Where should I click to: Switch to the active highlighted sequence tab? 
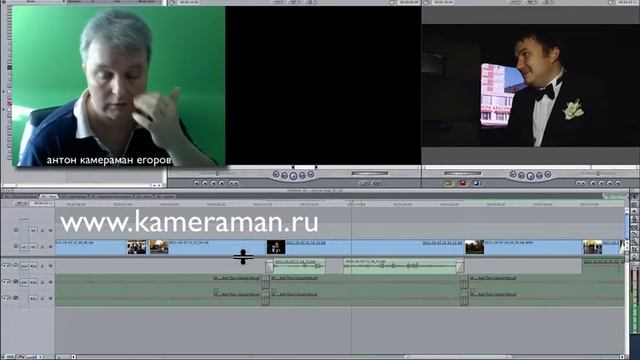point(49,196)
